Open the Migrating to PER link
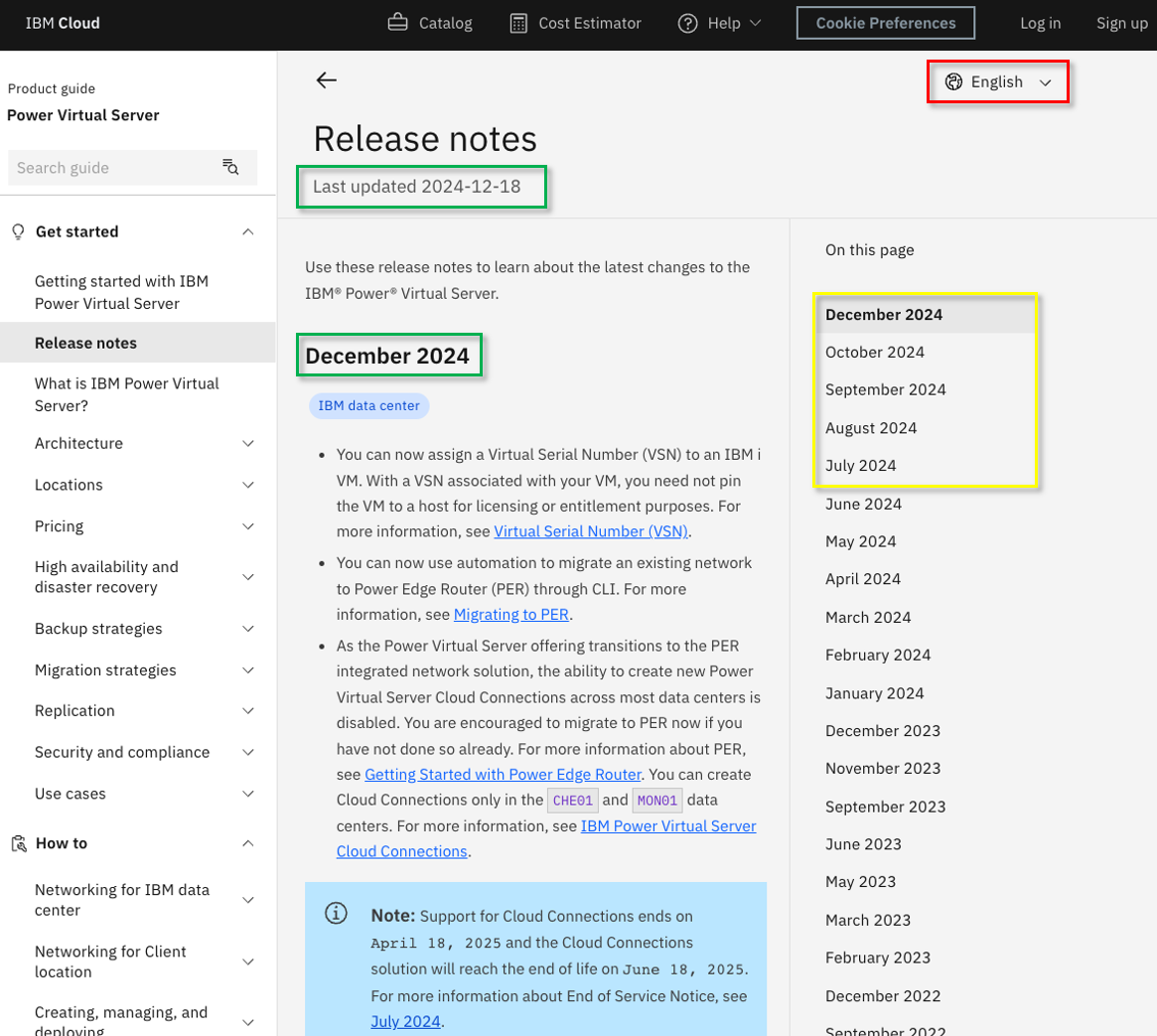This screenshot has width=1157, height=1036. click(x=510, y=614)
